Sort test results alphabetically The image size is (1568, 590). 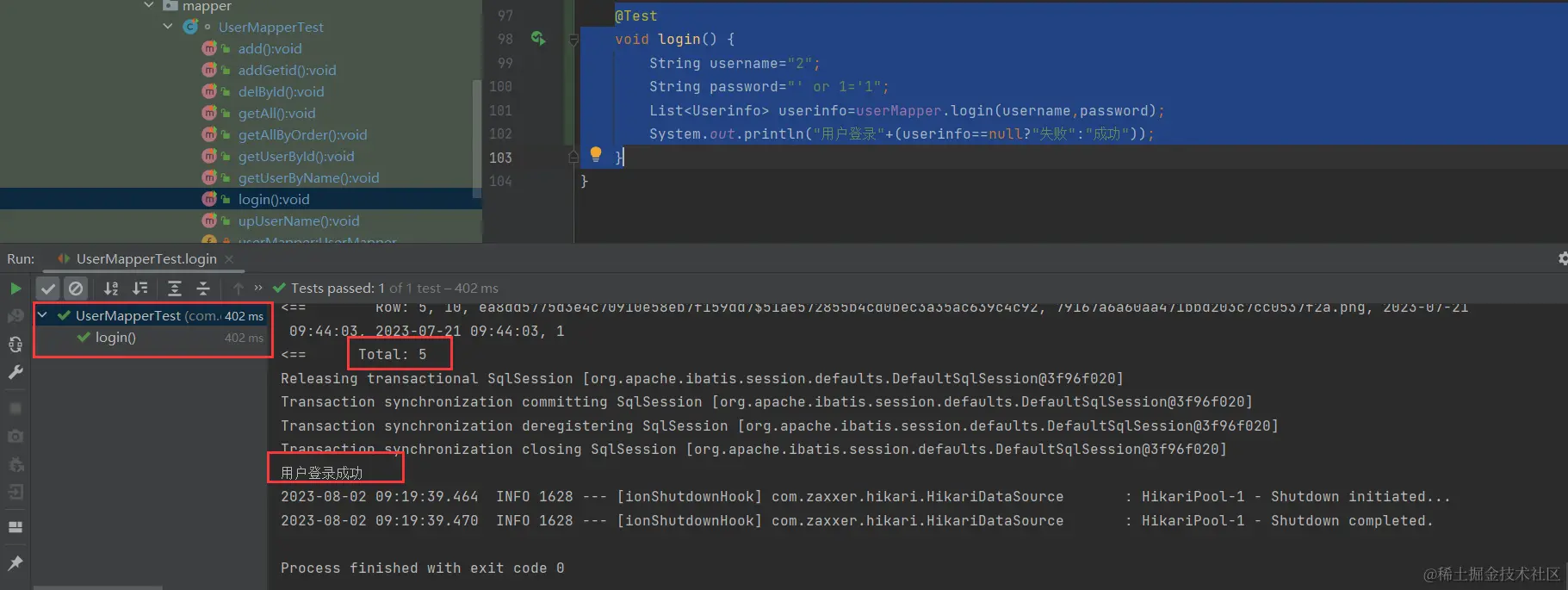tap(111, 289)
